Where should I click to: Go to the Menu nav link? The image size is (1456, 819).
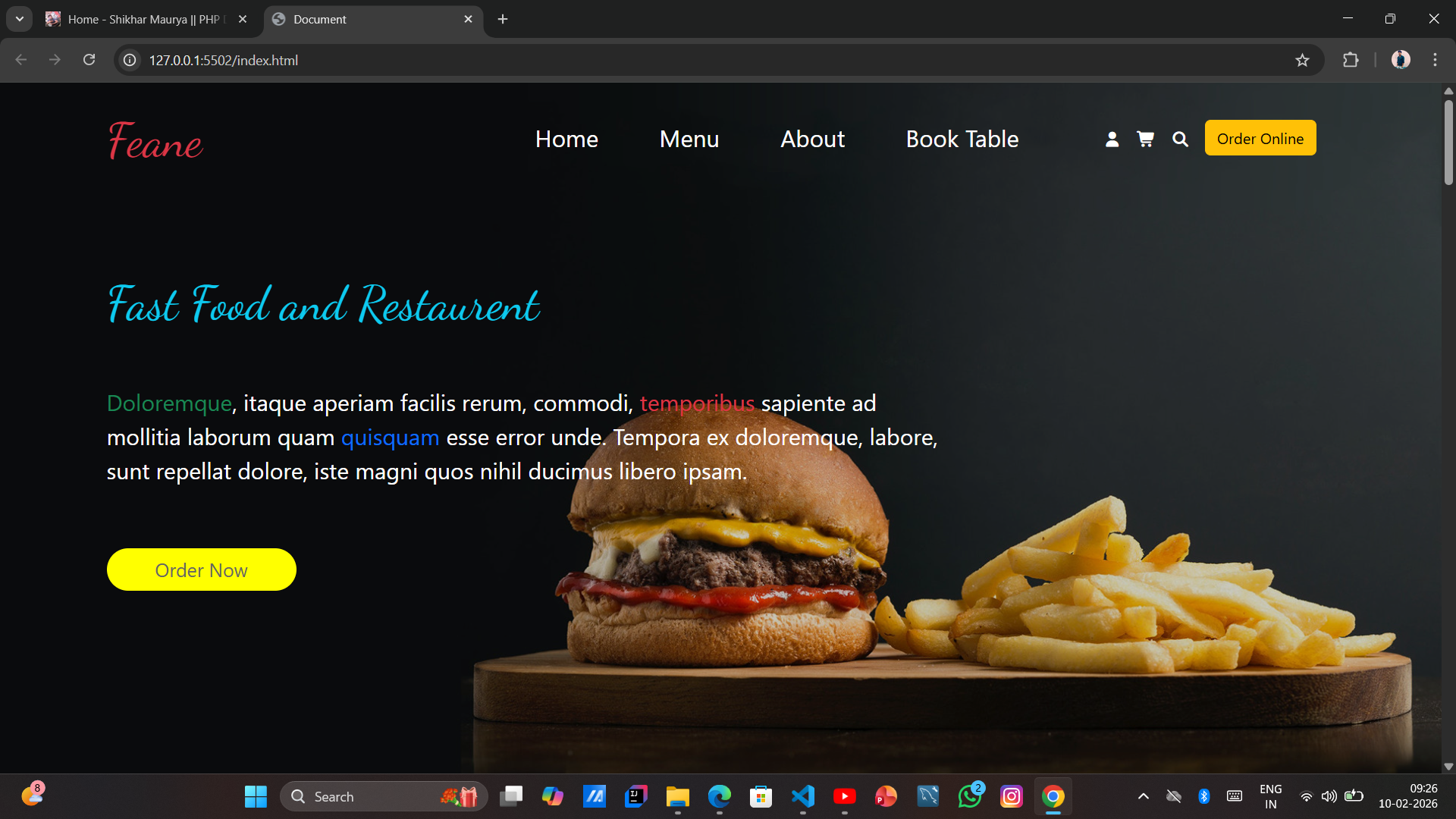[x=689, y=139]
